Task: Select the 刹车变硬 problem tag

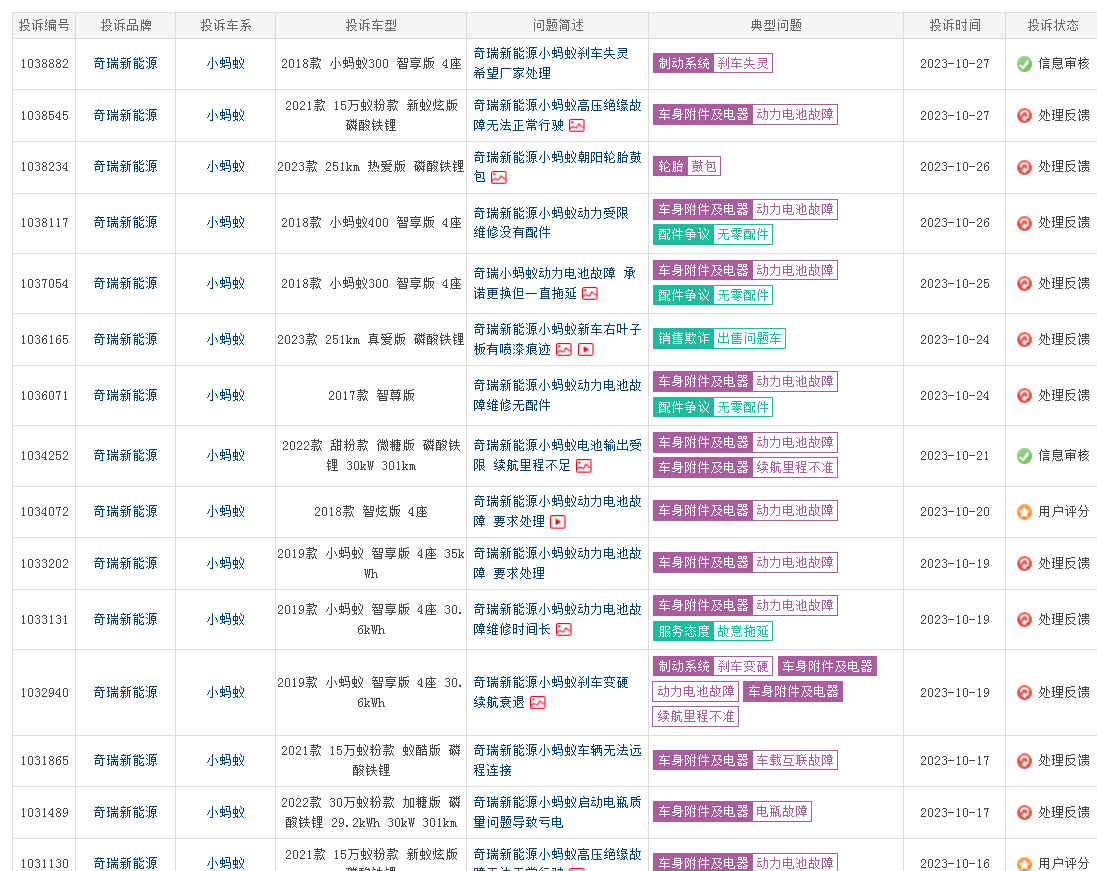Action: [743, 666]
